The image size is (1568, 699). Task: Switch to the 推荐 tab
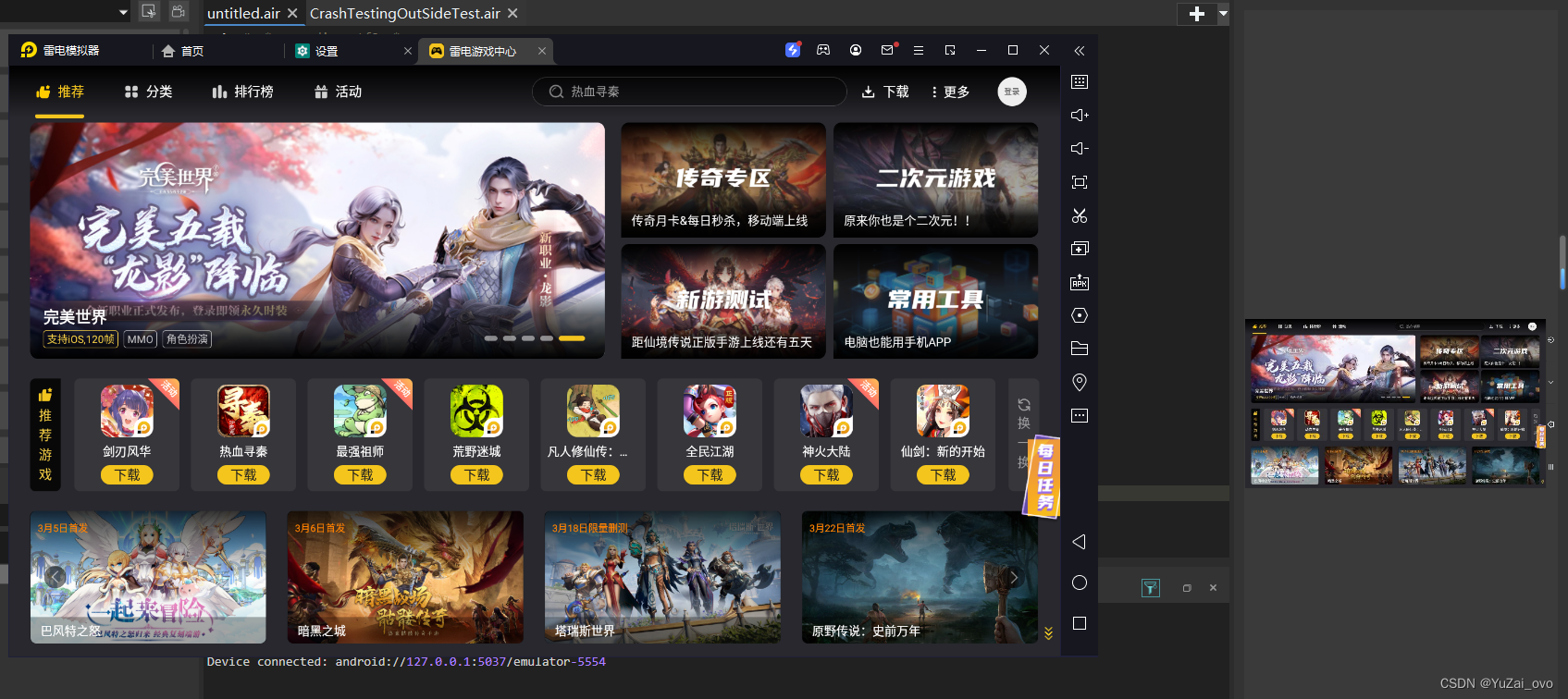[60, 92]
